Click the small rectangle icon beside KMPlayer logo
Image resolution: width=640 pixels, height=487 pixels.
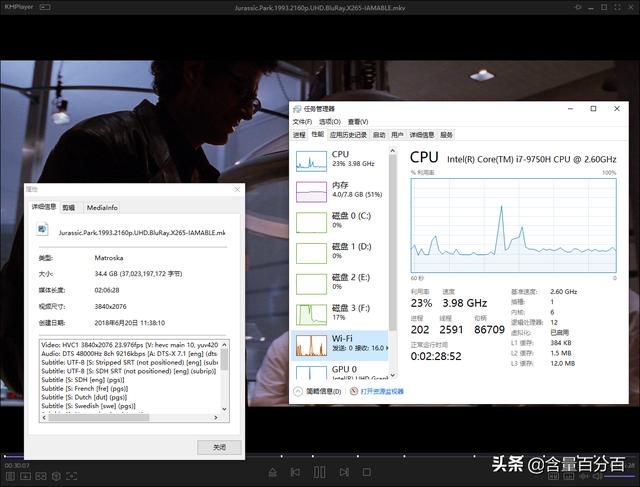[45, 7]
